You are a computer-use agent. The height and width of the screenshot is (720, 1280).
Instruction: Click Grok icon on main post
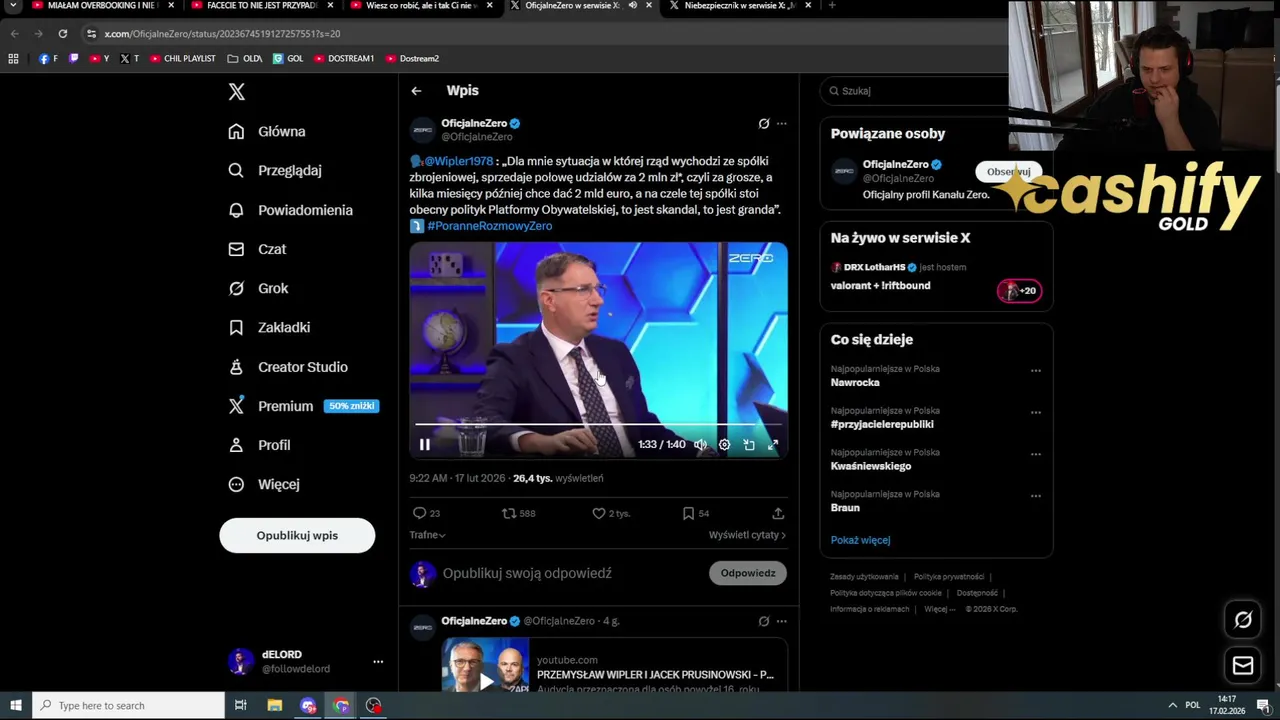(x=764, y=124)
